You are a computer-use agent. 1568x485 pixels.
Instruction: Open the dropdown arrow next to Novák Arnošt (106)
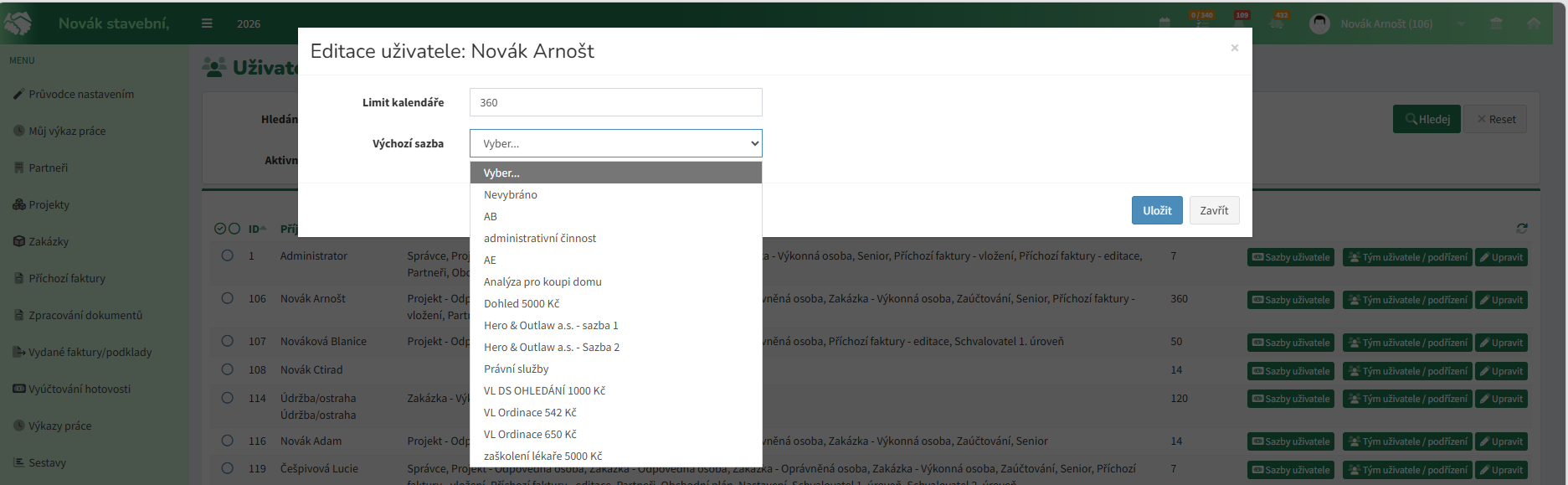[x=1462, y=24]
